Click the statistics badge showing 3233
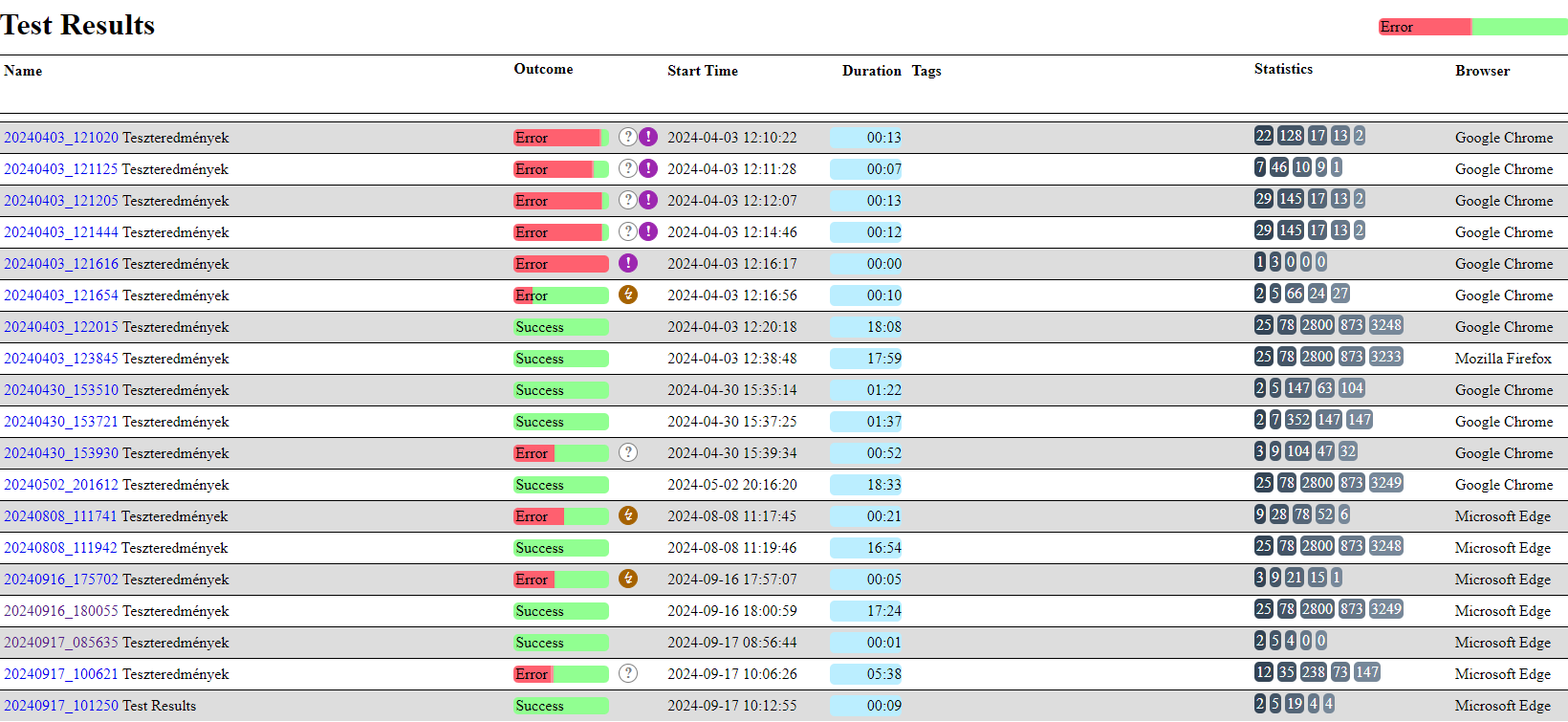The height and width of the screenshot is (722, 1568). (x=1386, y=357)
